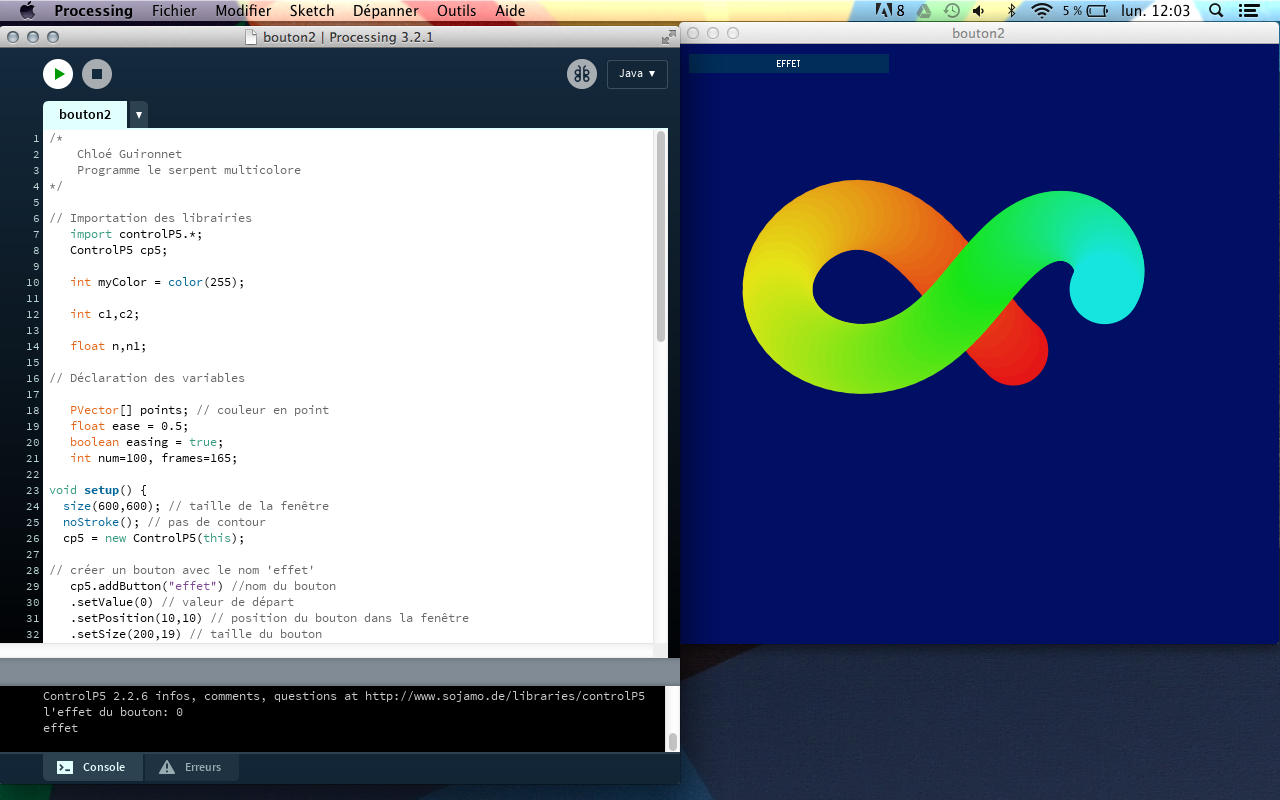Screen dimensions: 1280x800
Task: Click the 'float n,n1;' code line
Action: (108, 346)
